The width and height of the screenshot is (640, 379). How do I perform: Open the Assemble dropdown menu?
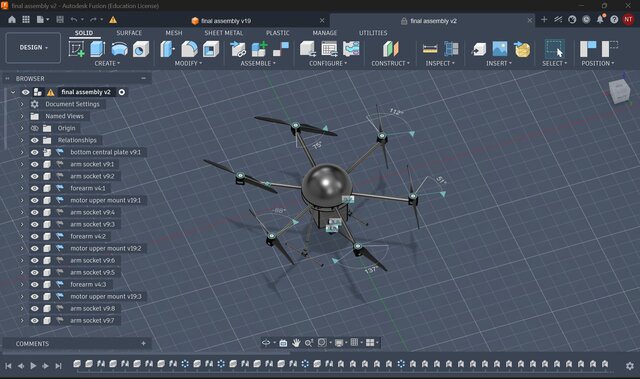(x=258, y=63)
